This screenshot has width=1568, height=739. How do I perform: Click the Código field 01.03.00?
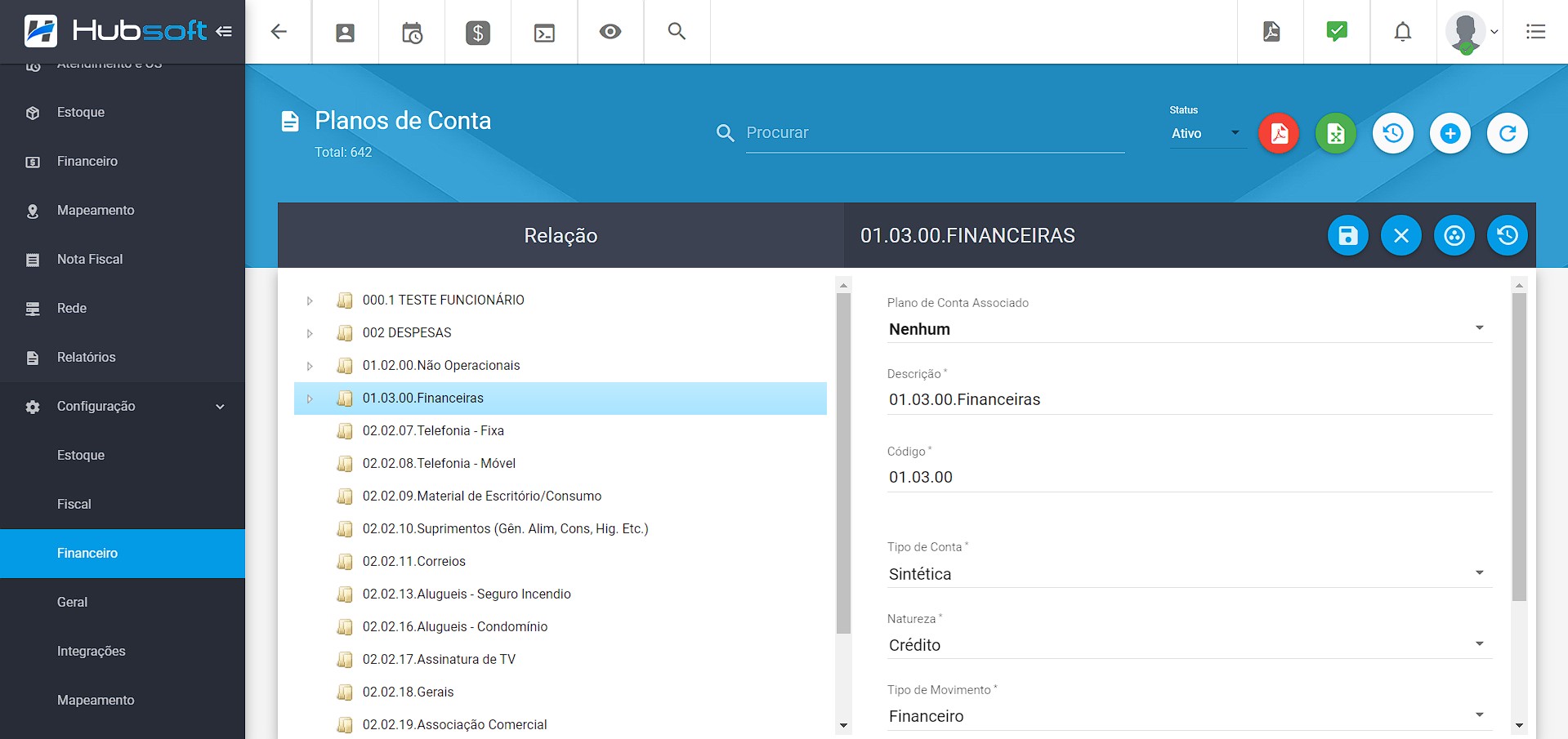click(1189, 477)
